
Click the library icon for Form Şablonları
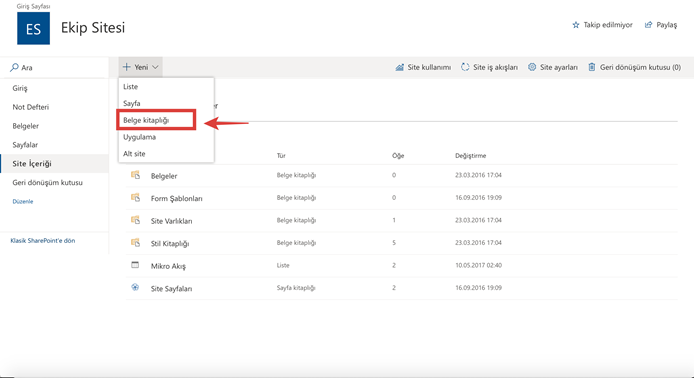point(135,197)
